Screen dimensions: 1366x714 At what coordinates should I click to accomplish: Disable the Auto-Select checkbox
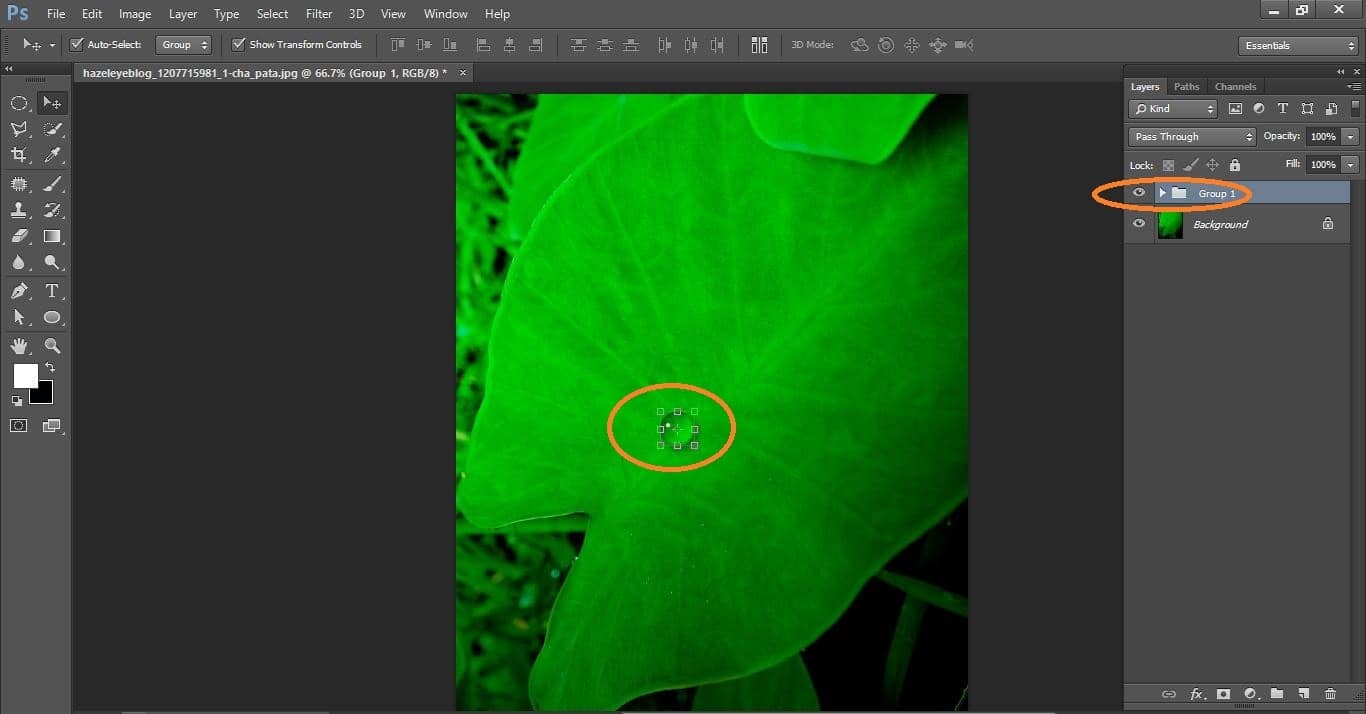coord(77,44)
